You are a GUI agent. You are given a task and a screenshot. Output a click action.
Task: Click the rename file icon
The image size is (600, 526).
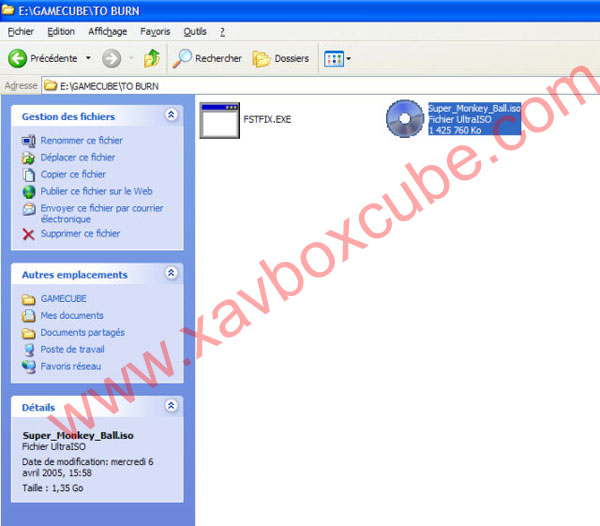click(29, 141)
